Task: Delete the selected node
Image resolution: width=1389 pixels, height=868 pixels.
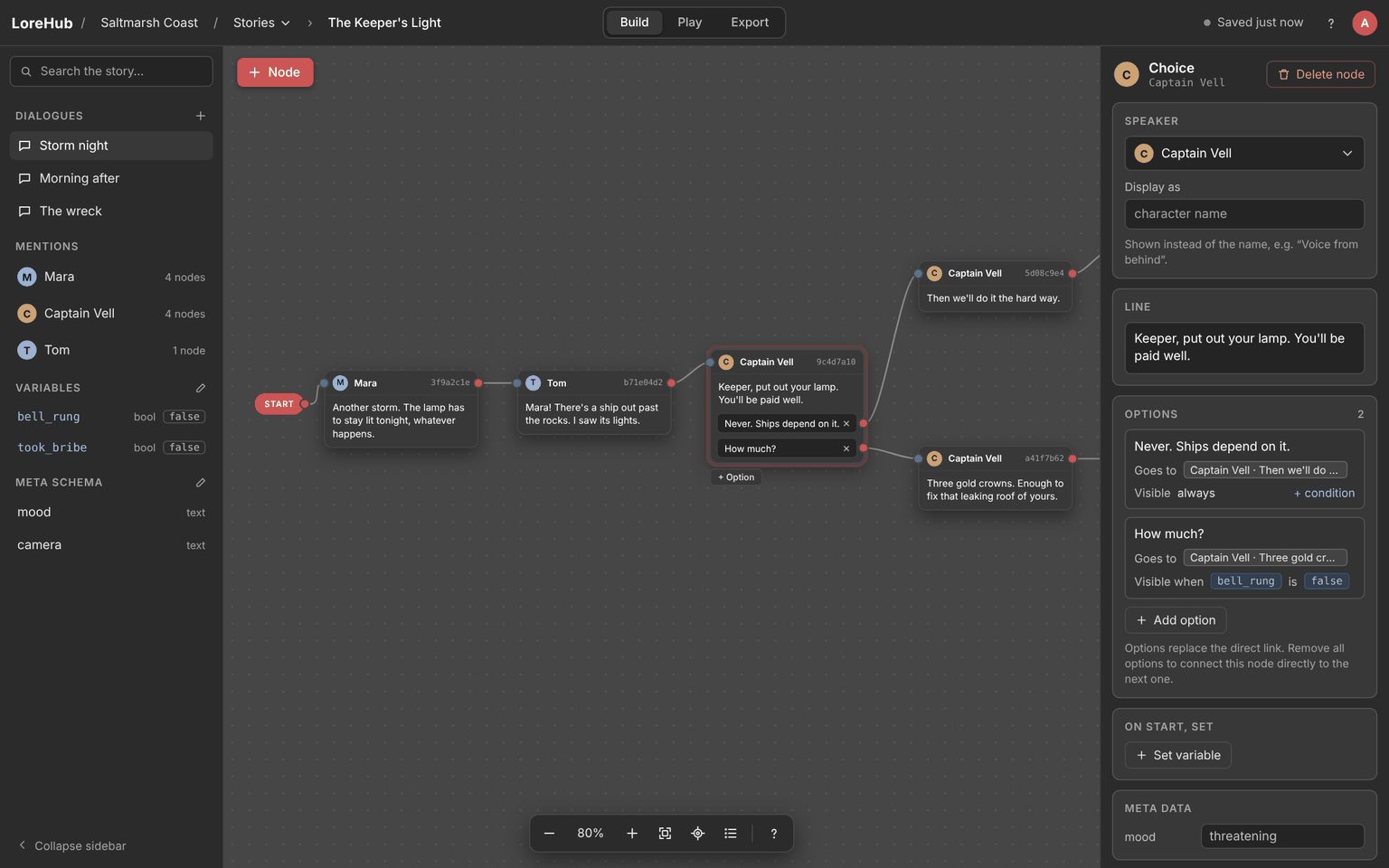Action: (1321, 74)
